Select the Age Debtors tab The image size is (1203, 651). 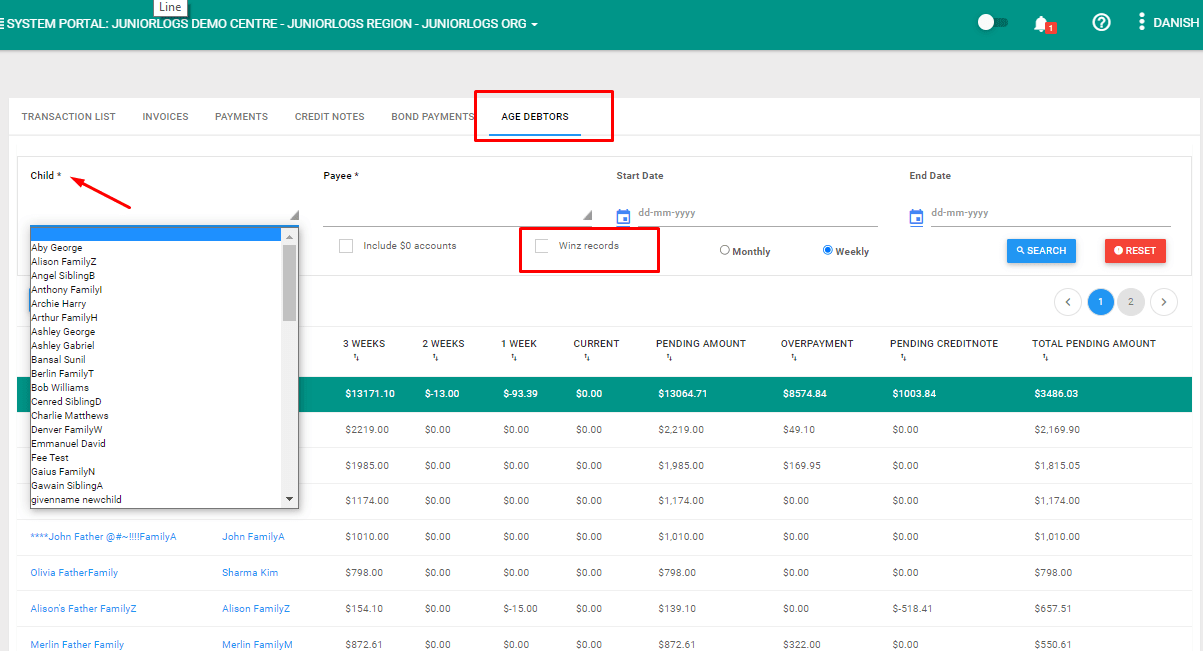(x=535, y=117)
